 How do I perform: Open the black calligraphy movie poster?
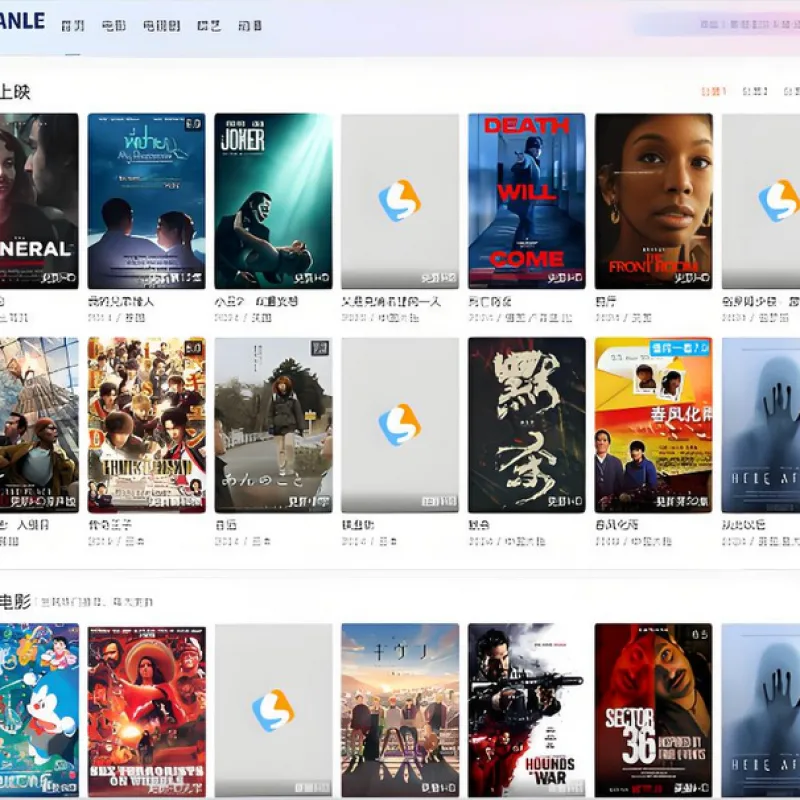527,425
